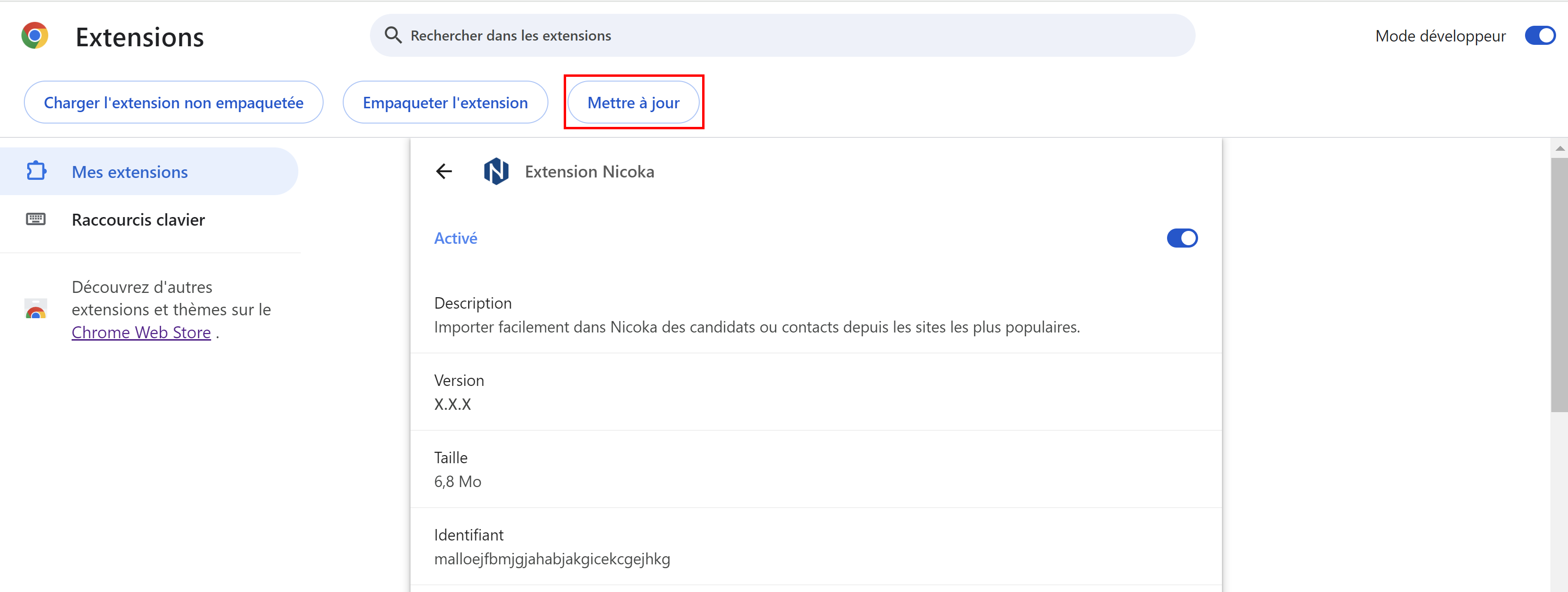Open Raccourcis clavier section

pyautogui.click(x=149, y=219)
